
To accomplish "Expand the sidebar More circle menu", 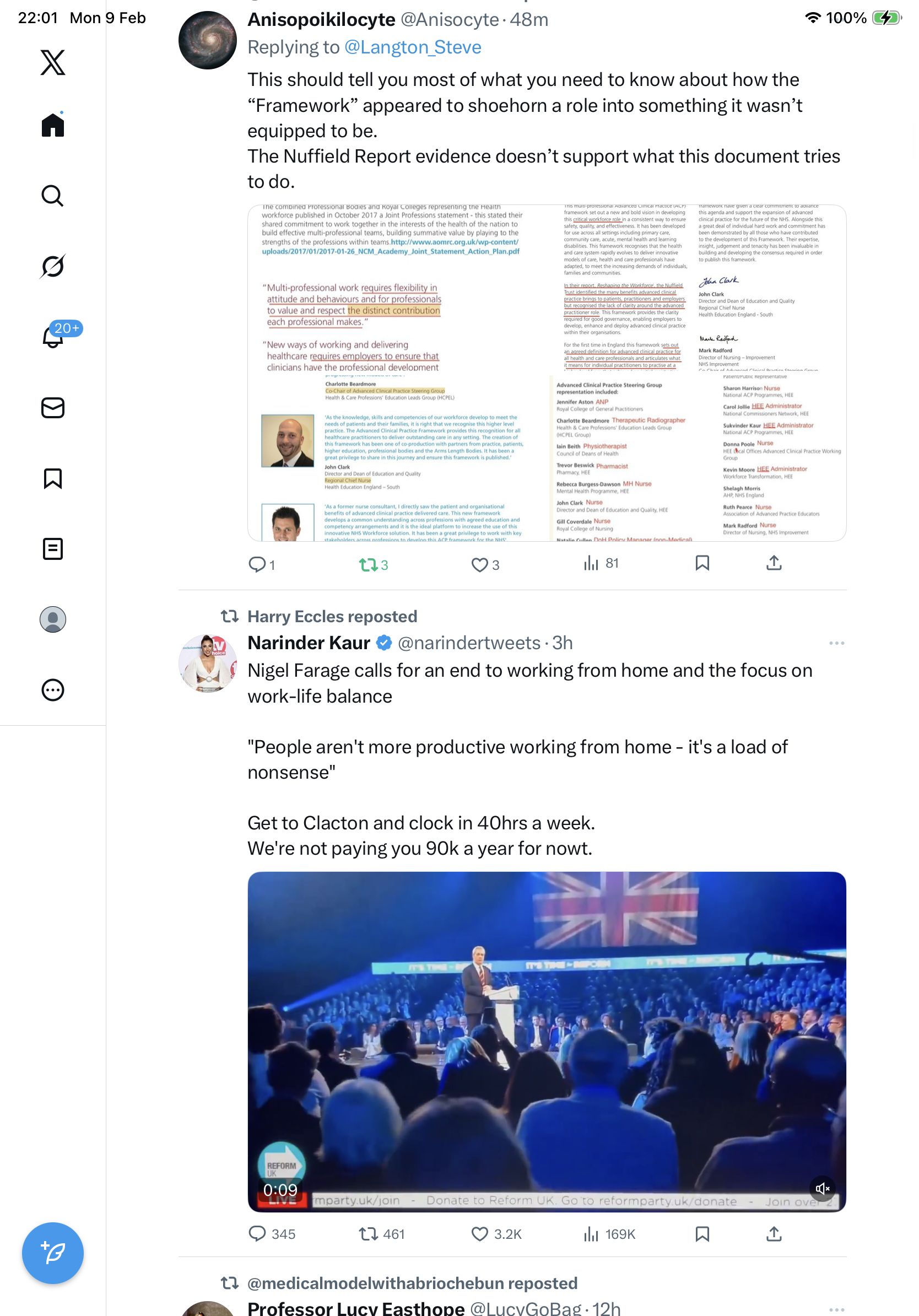I will (x=53, y=690).
